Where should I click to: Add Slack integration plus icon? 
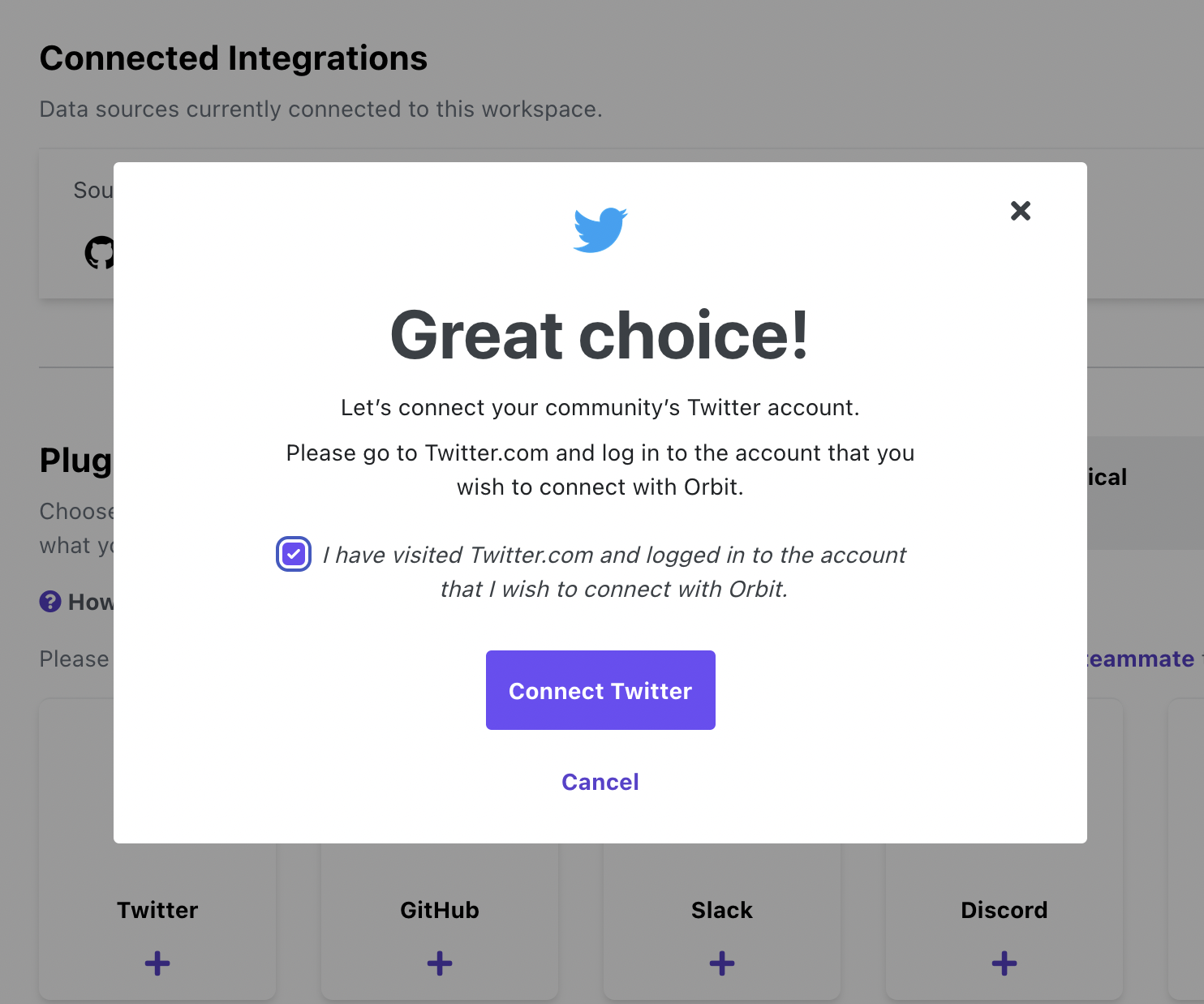tap(722, 963)
